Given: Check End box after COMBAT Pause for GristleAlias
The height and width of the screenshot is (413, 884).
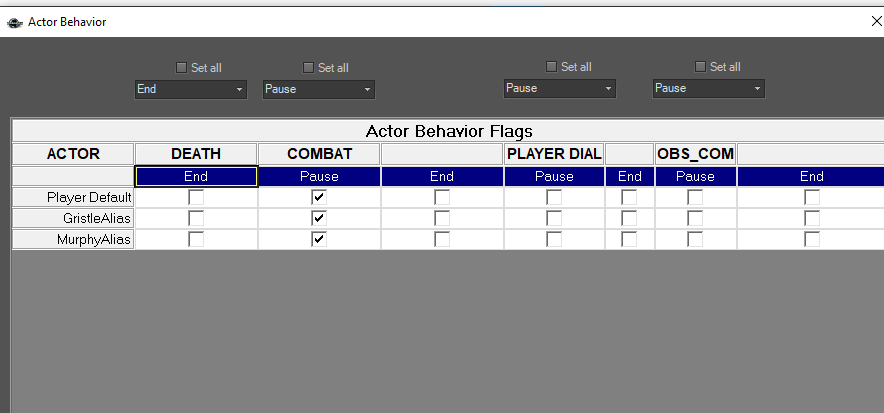Looking at the screenshot, I should point(442,218).
